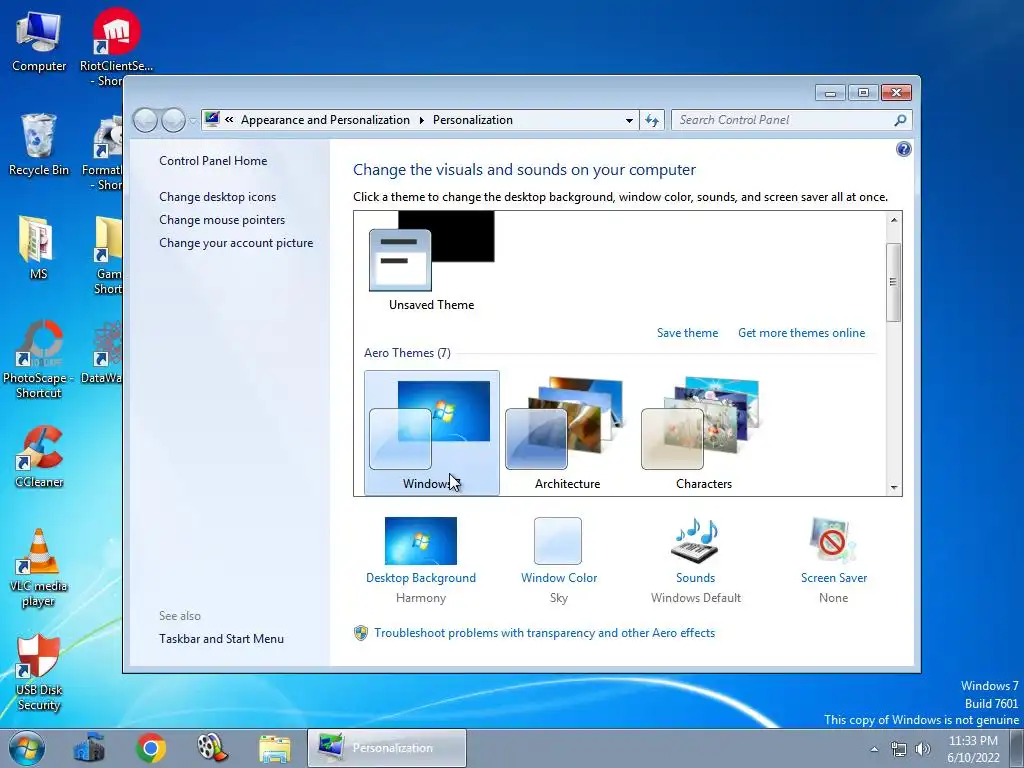
Task: Show hidden tray icons arrow
Action: [874, 749]
